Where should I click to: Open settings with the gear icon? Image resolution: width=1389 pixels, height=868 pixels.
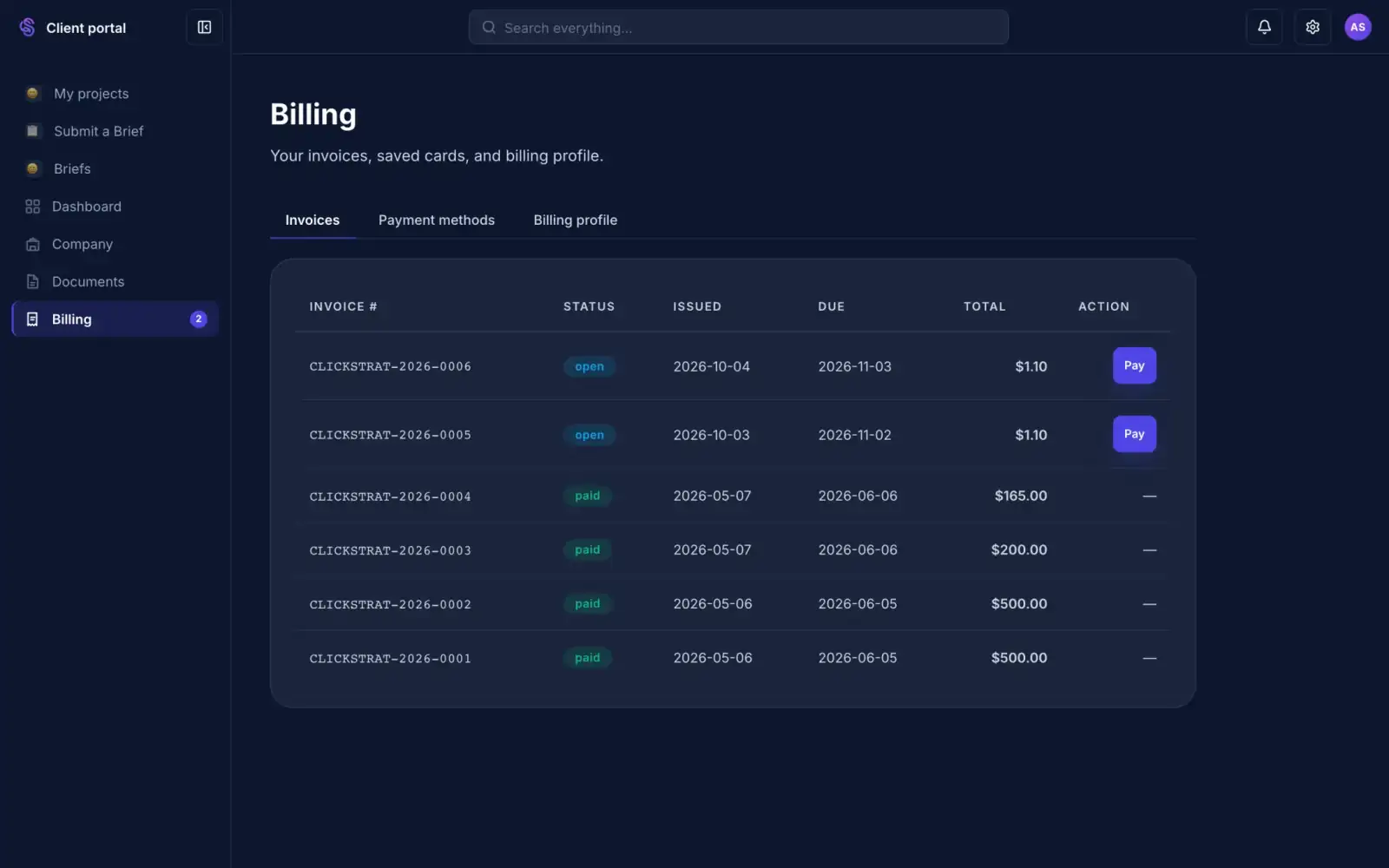tap(1313, 28)
